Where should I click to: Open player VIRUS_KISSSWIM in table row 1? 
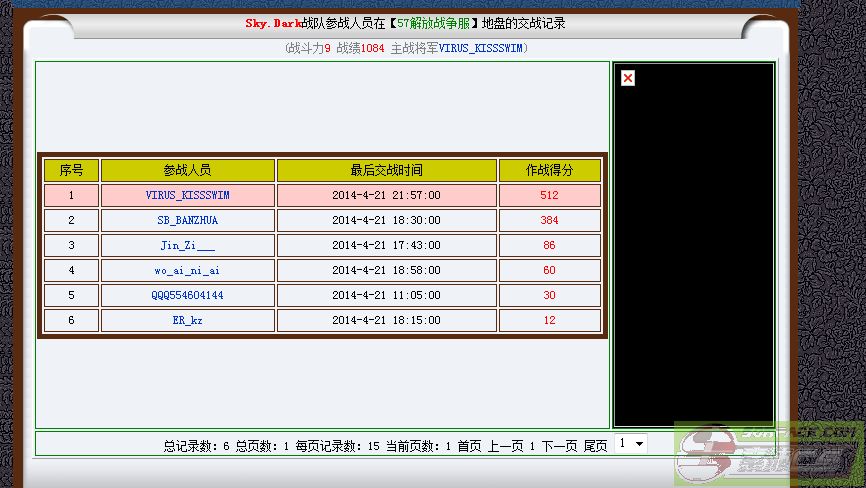point(187,196)
